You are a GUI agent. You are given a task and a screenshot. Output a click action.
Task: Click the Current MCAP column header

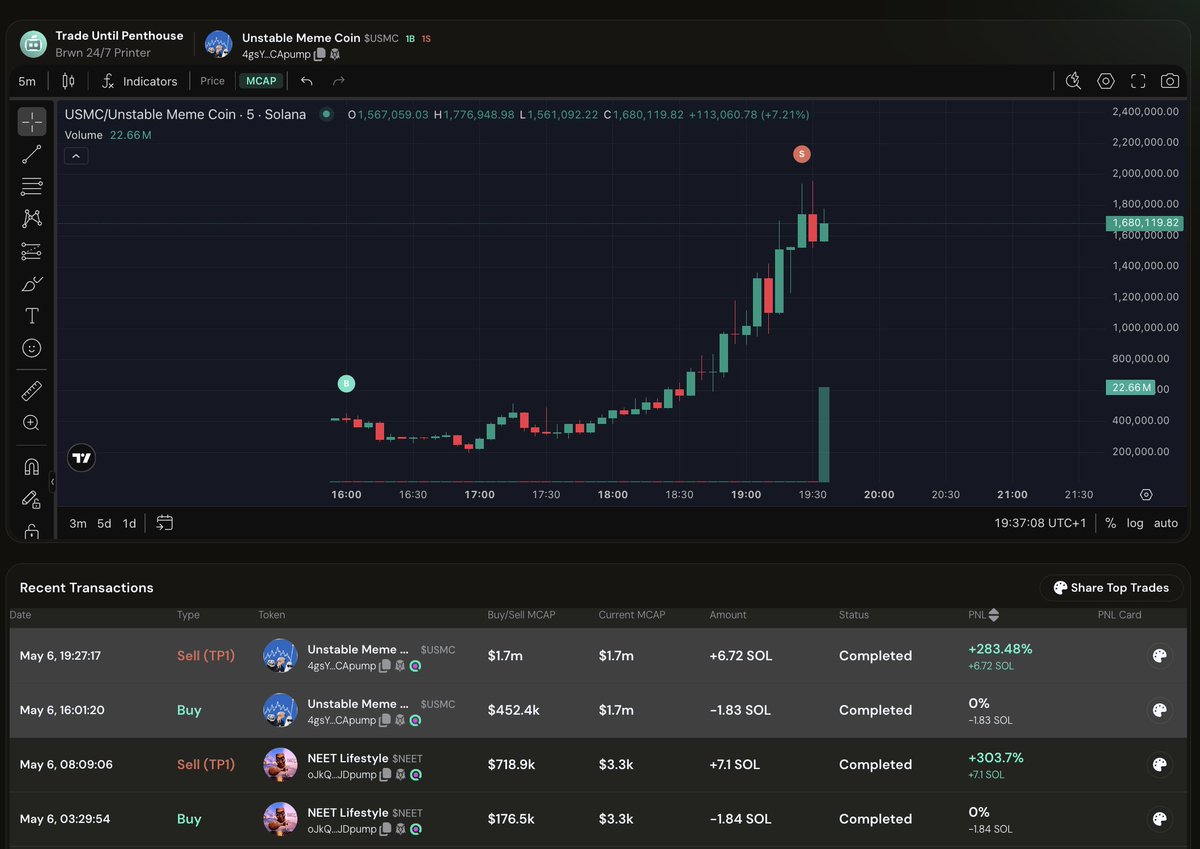tap(632, 615)
